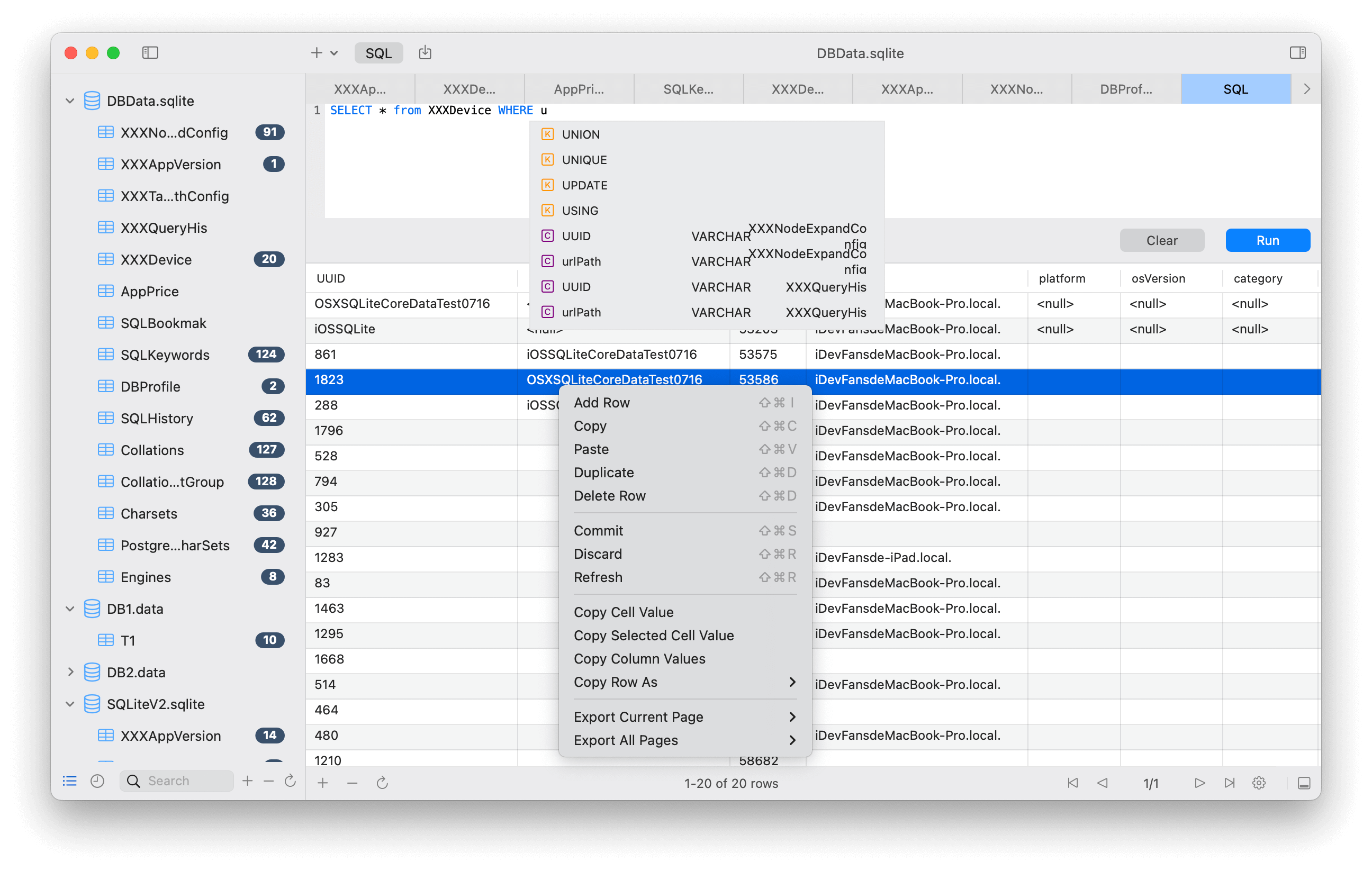Toggle the bottom panel icon in status bar
This screenshot has height=871, width=1372.
[1304, 783]
